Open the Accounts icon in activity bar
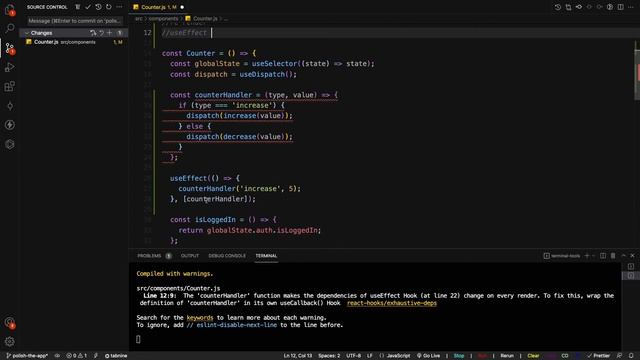Screen dimensions: 640x360 pos(9,322)
